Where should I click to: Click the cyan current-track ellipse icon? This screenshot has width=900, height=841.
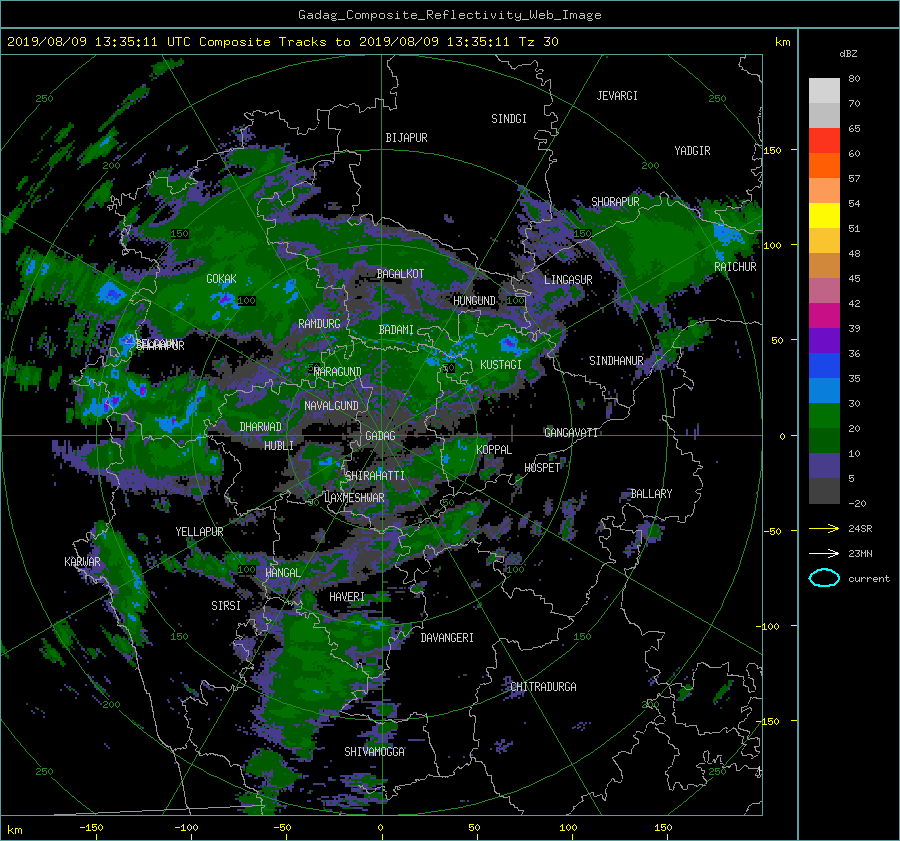pyautogui.click(x=824, y=578)
